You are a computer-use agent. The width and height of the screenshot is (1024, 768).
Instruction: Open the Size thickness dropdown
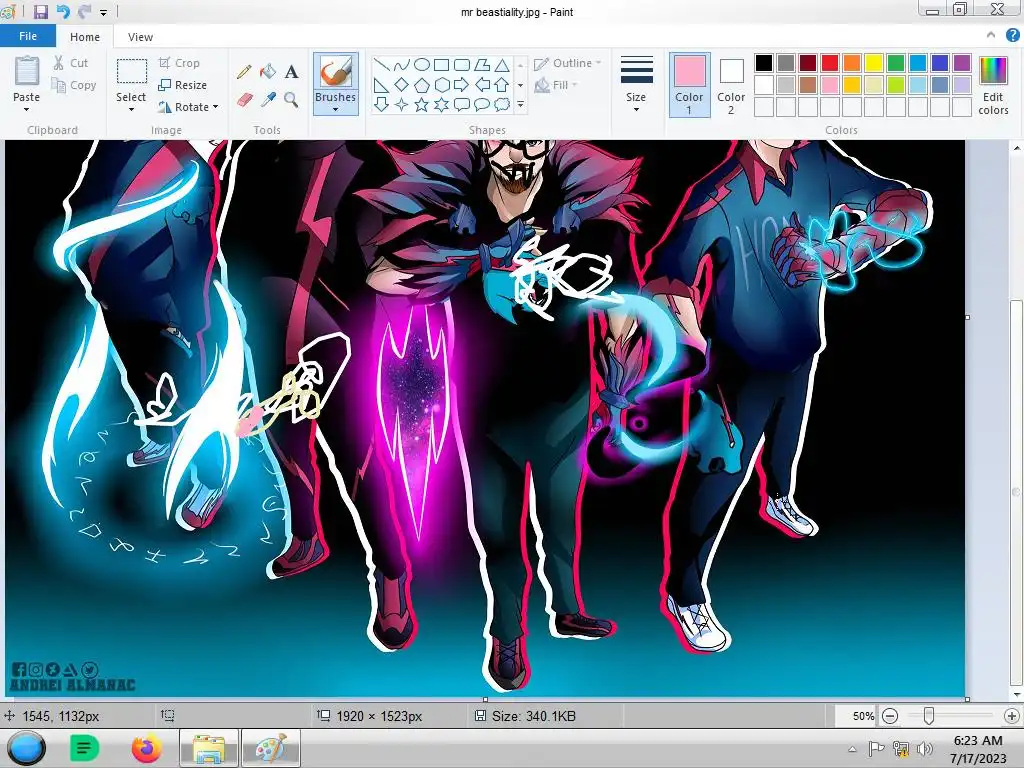click(x=636, y=84)
